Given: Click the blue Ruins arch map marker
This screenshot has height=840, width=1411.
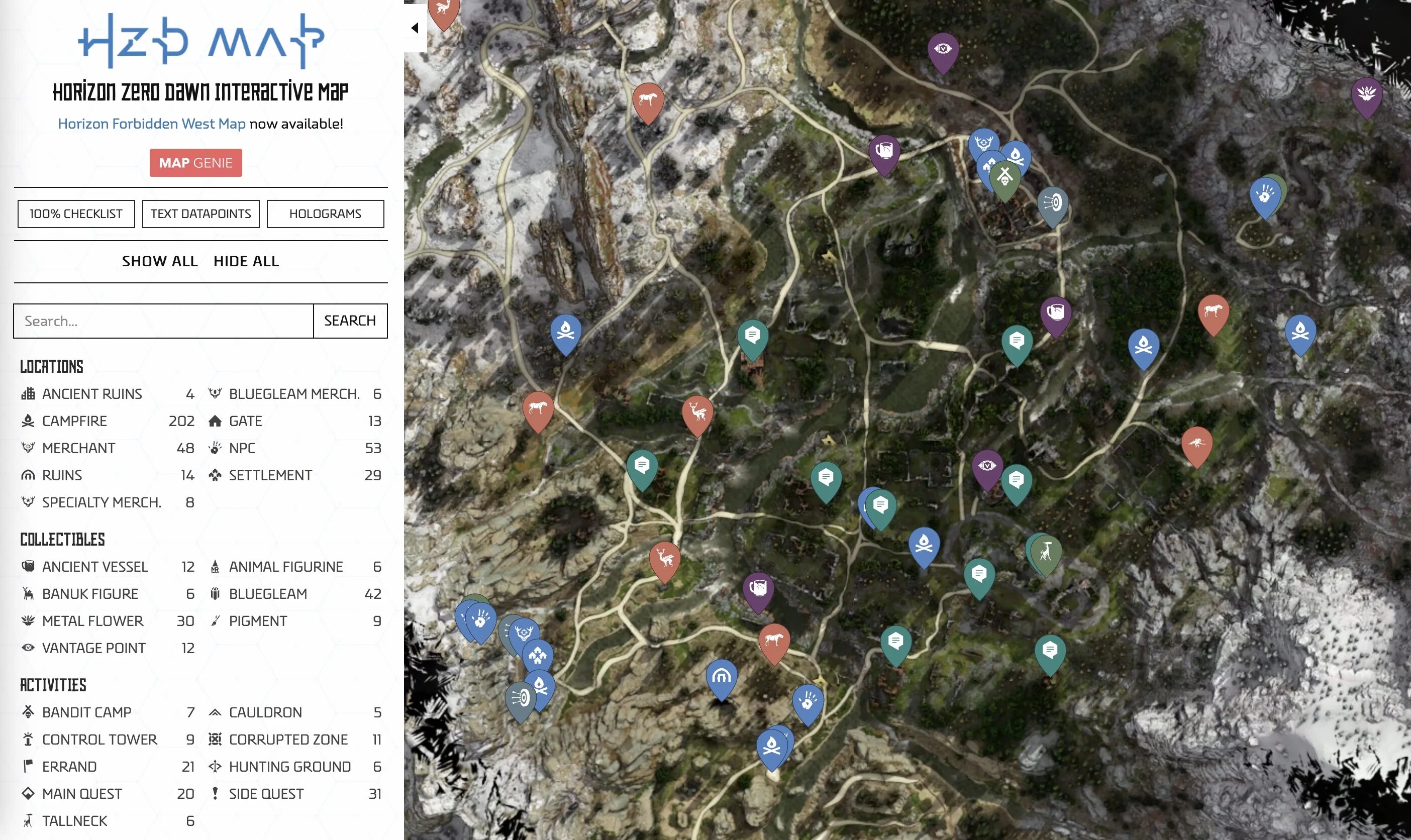Looking at the screenshot, I should [721, 676].
